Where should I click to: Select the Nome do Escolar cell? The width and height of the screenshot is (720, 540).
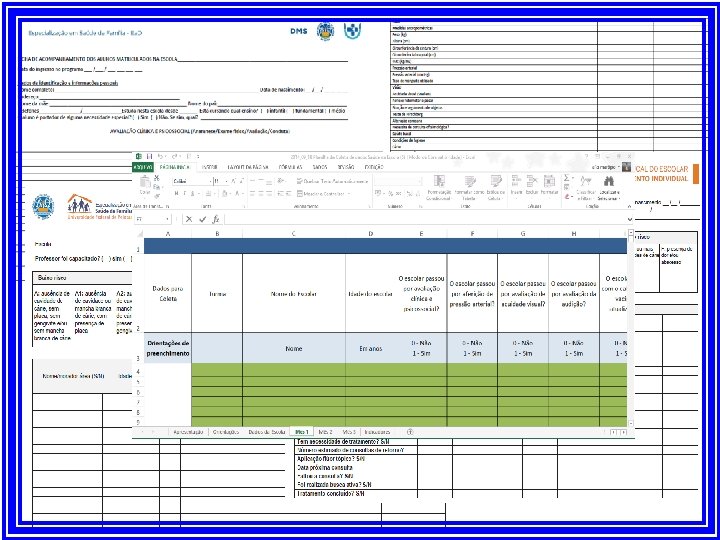294,294
